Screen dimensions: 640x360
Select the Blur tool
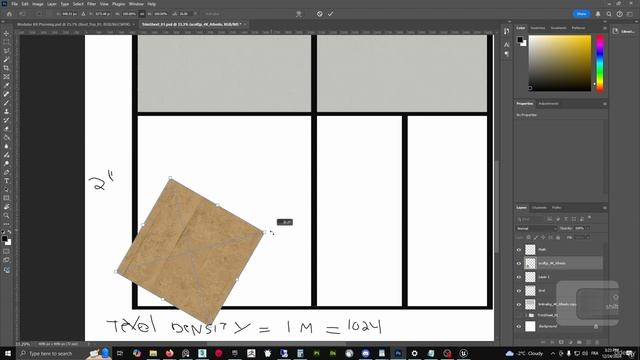(6, 146)
